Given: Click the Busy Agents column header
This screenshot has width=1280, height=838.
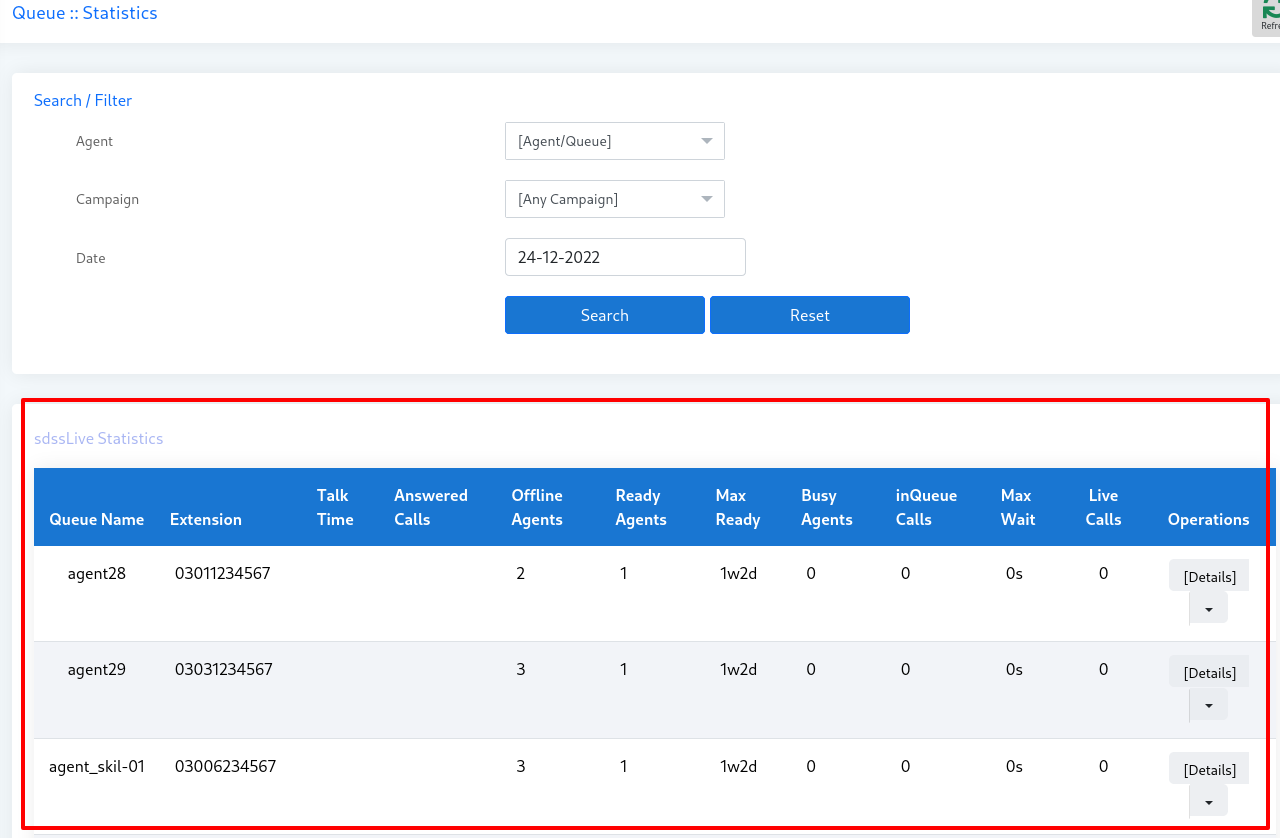Looking at the screenshot, I should tap(827, 507).
